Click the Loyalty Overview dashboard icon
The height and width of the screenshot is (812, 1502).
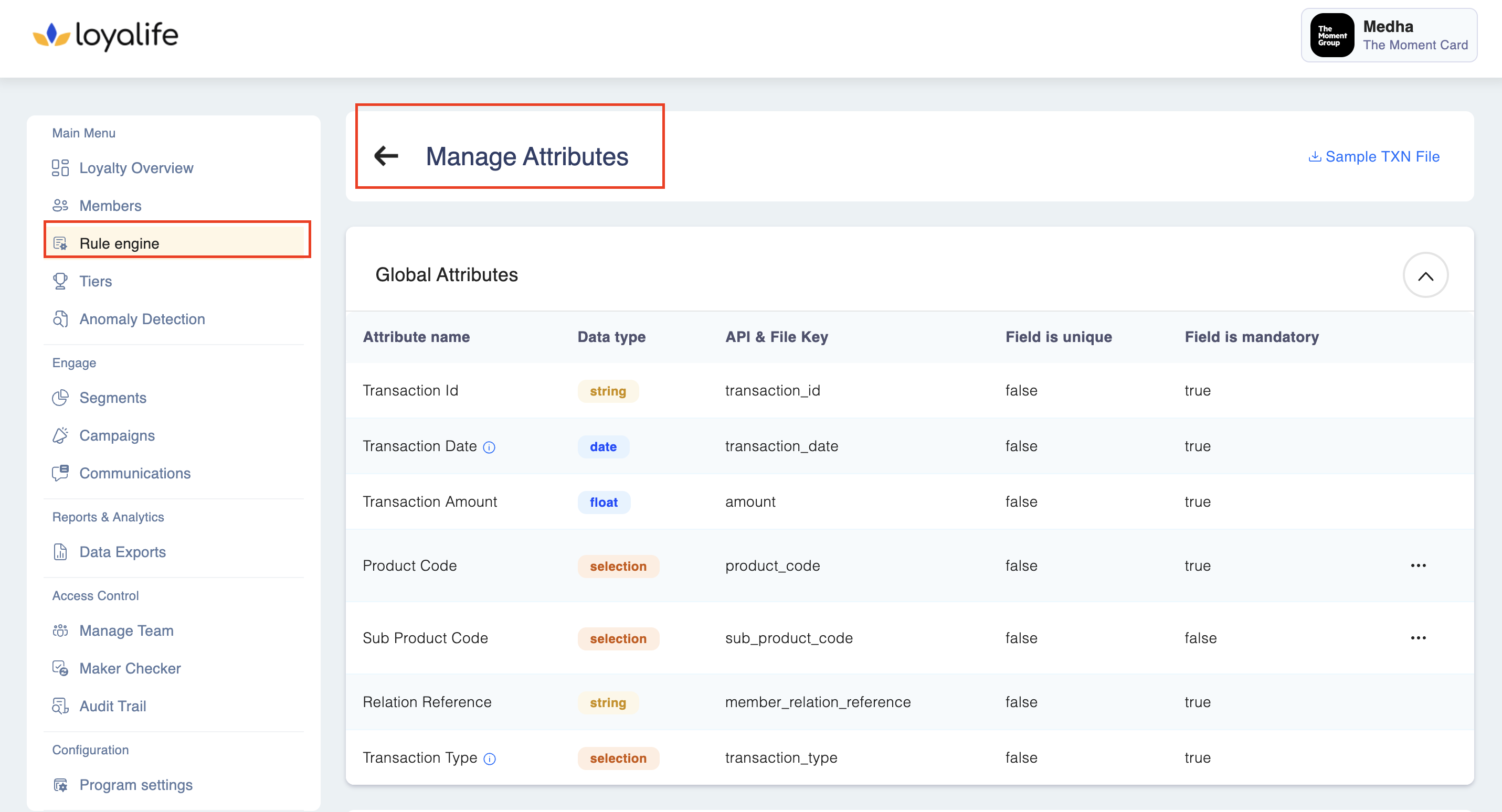[x=60, y=168]
